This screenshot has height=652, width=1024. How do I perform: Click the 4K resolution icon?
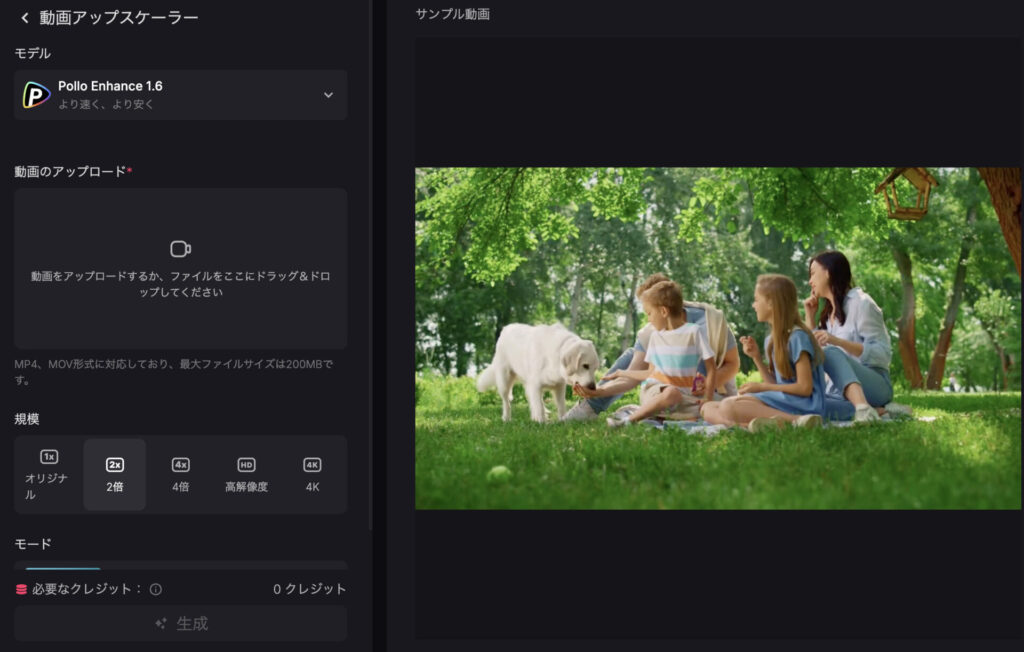312,465
